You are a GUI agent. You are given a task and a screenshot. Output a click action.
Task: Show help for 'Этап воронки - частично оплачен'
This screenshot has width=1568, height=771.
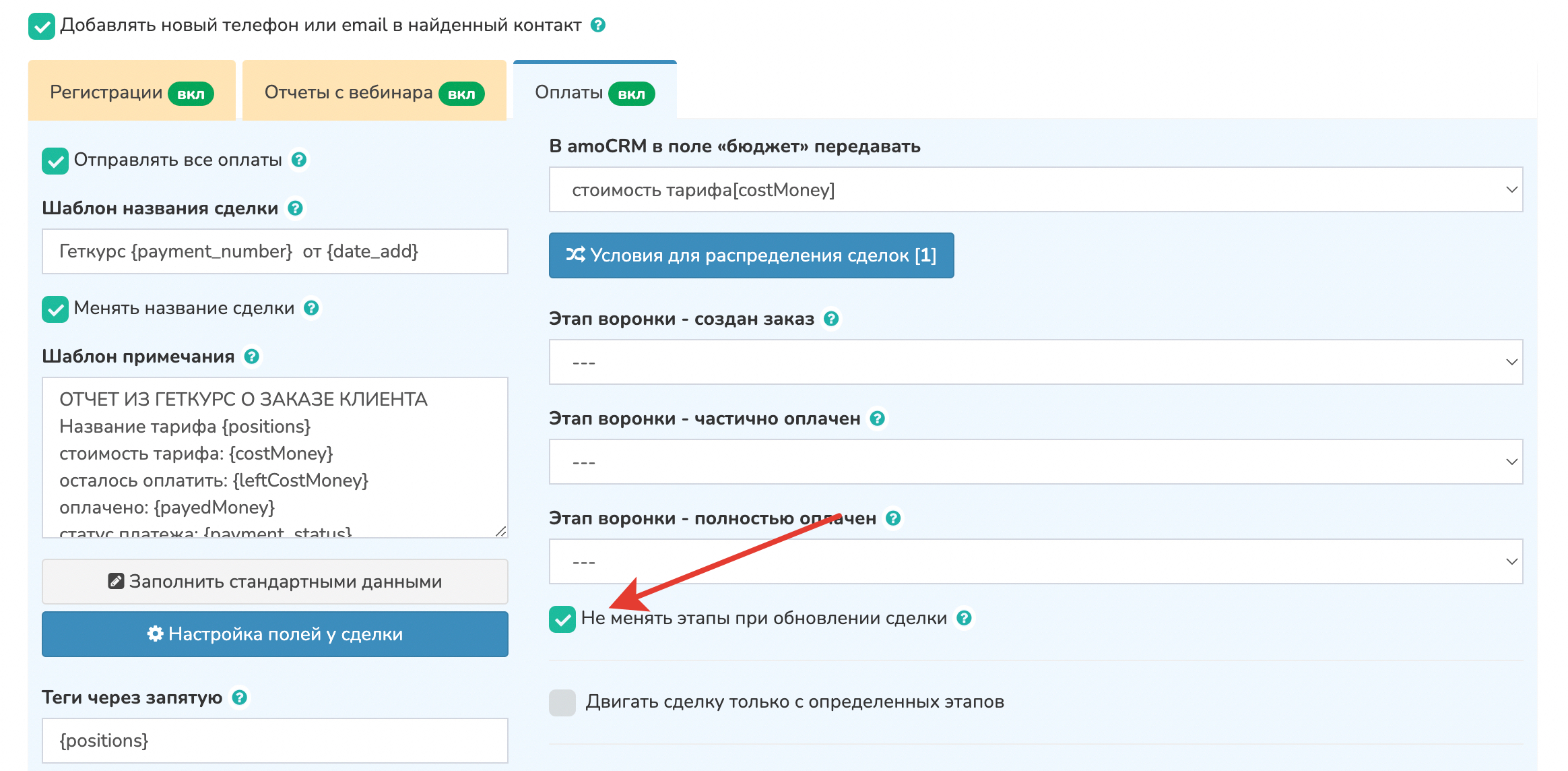pos(878,419)
